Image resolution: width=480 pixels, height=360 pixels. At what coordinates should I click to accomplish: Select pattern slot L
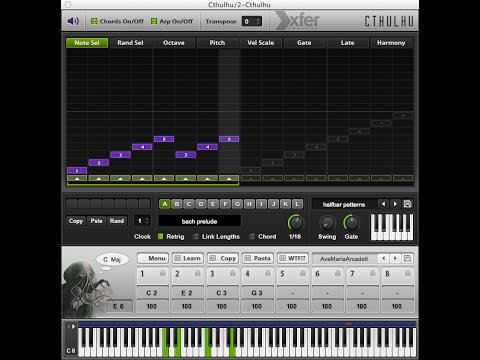point(298,204)
